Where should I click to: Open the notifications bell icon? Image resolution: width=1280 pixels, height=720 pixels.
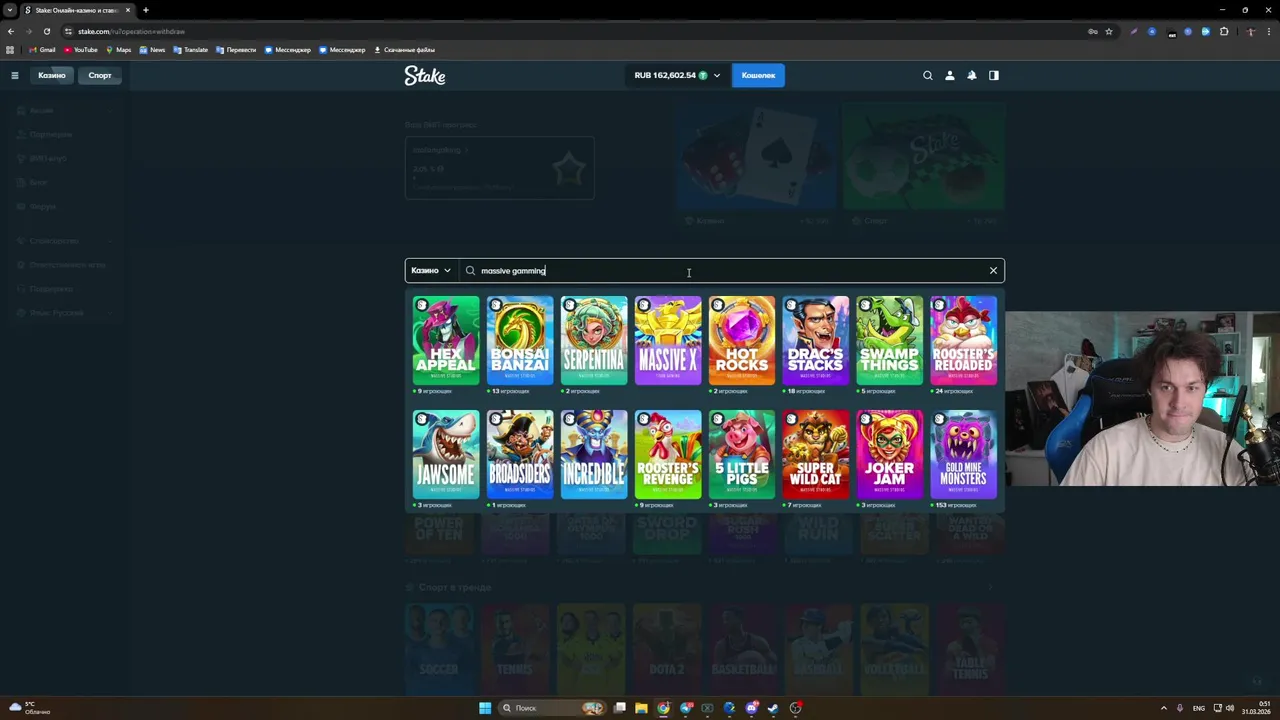click(972, 75)
